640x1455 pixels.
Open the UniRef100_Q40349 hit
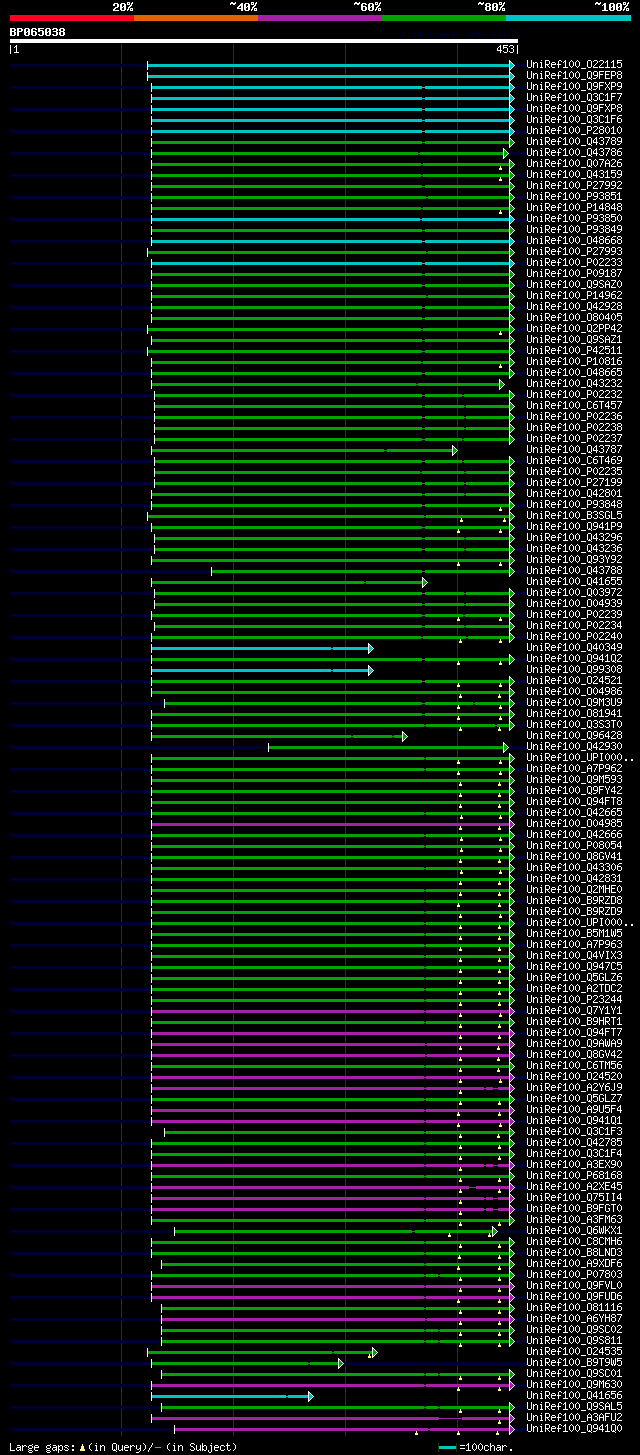coord(574,648)
